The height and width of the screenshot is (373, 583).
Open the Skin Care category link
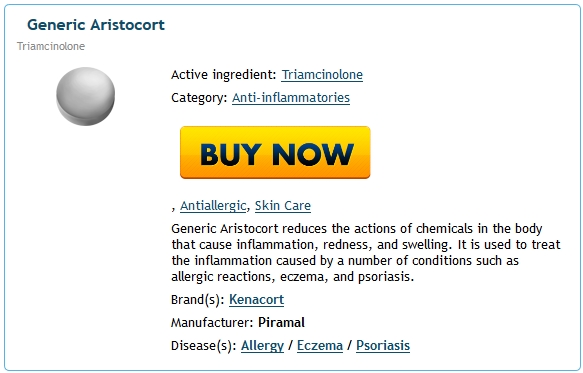(x=283, y=206)
